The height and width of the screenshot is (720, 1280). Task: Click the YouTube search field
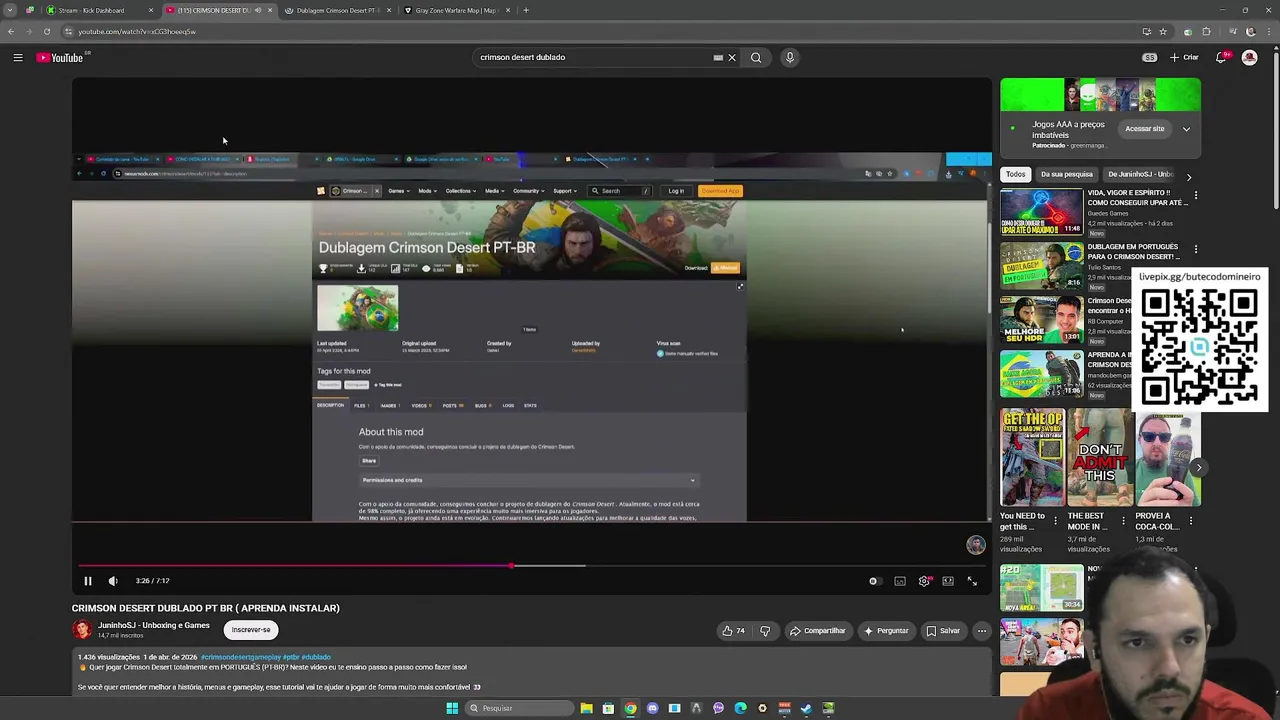590,57
